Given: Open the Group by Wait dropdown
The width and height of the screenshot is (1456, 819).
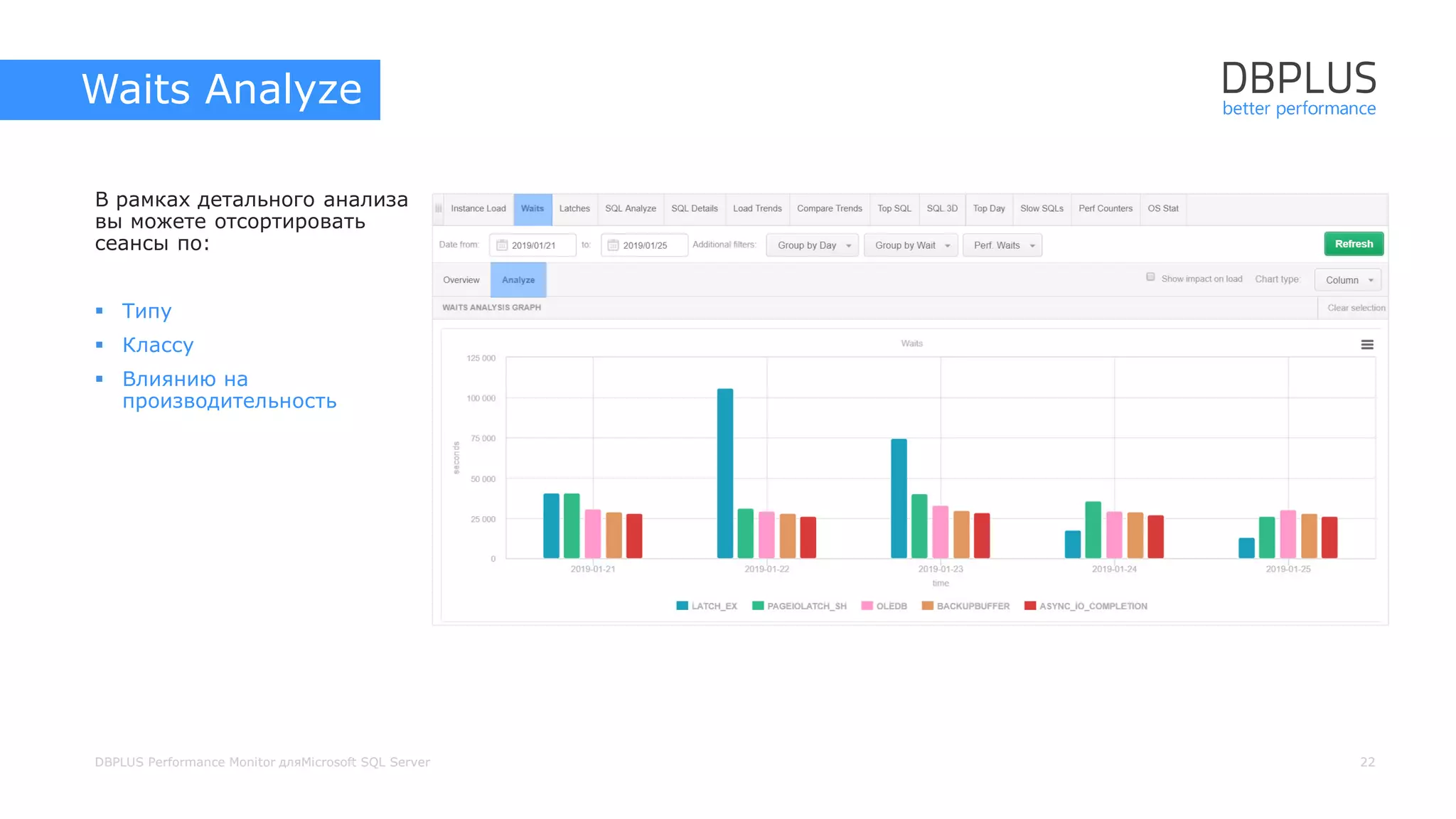Looking at the screenshot, I should (911, 245).
